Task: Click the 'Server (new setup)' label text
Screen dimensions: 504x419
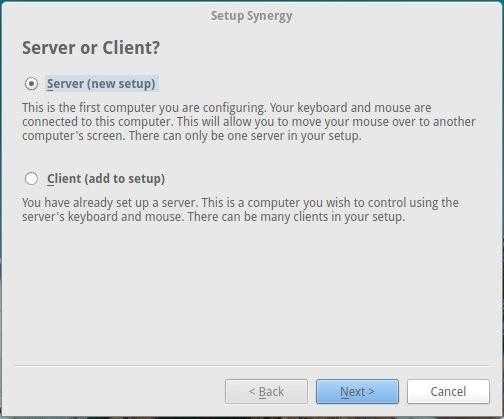Action: 101,83
